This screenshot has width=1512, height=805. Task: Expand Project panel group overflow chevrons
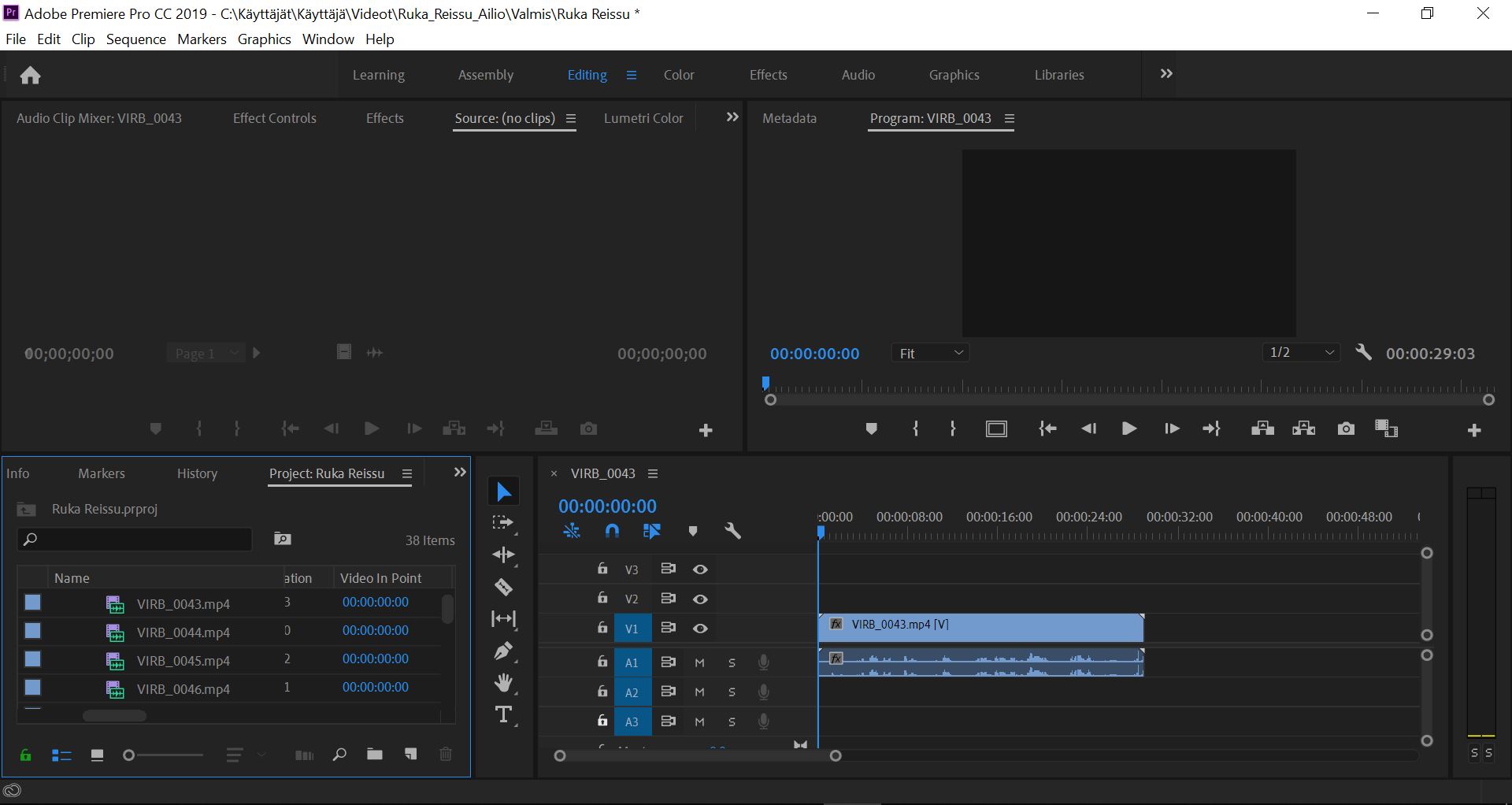click(460, 472)
